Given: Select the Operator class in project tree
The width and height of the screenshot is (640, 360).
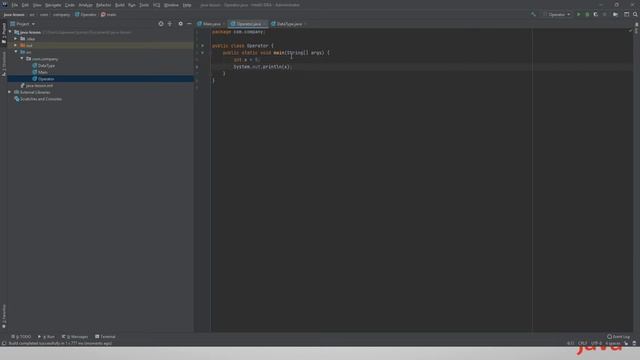Looking at the screenshot, I should 43,79.
